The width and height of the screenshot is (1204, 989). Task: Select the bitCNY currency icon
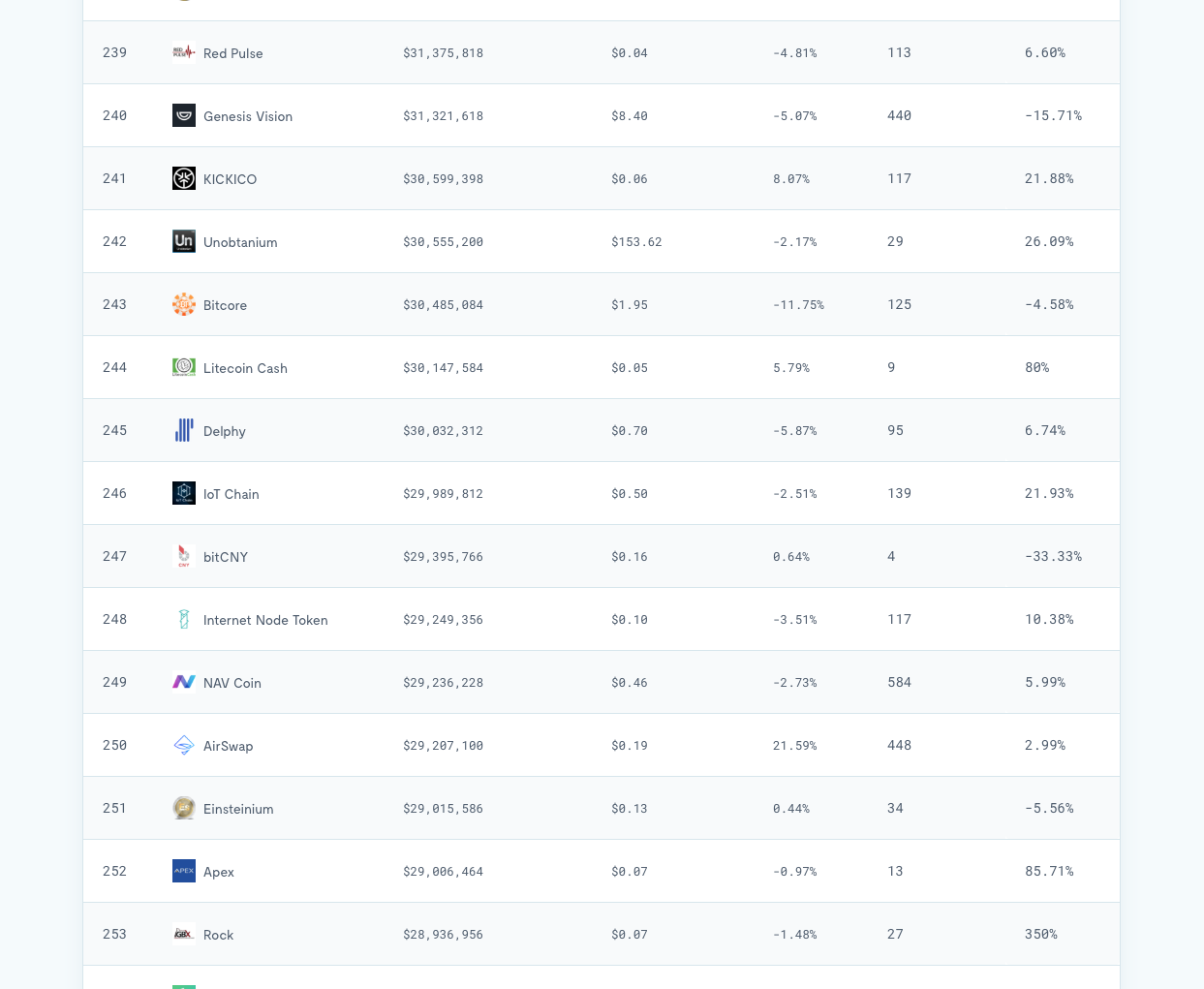tap(184, 556)
